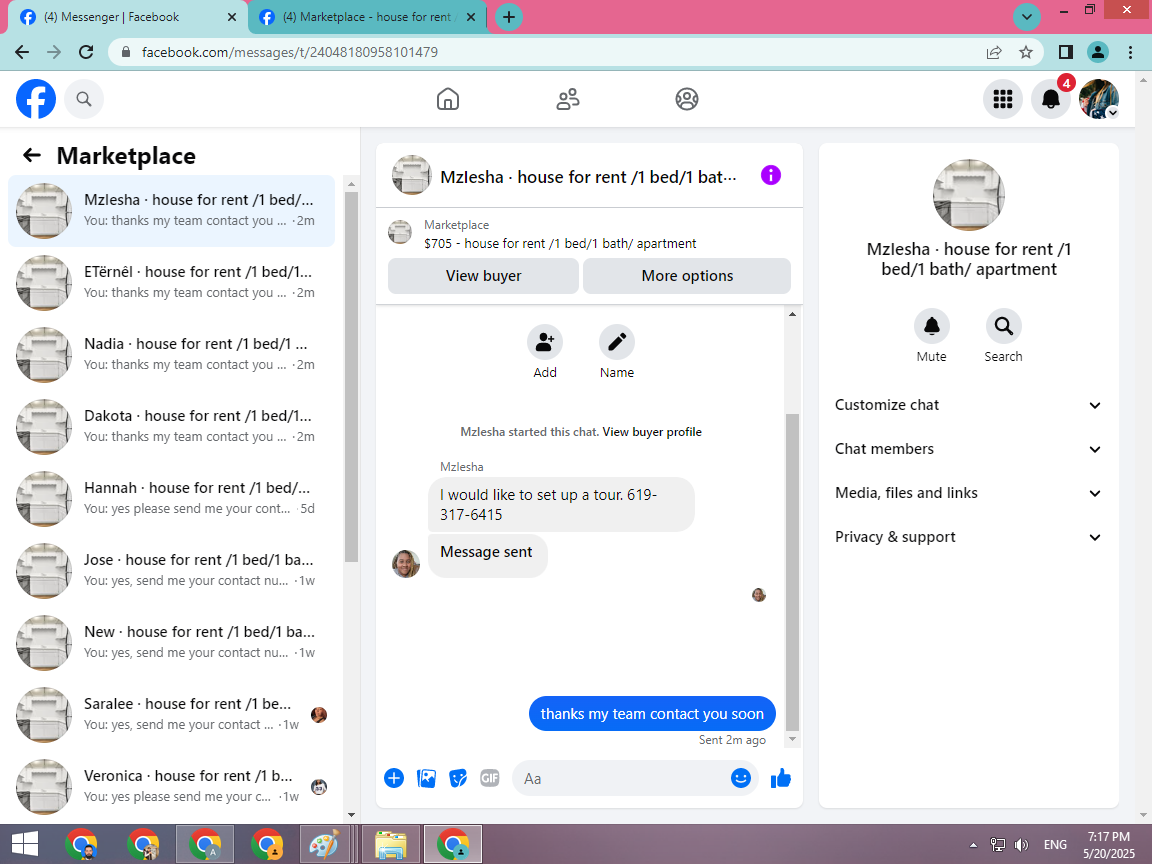The width and height of the screenshot is (1152, 864).
Task: Expand Chat members section
Action: tap(968, 449)
